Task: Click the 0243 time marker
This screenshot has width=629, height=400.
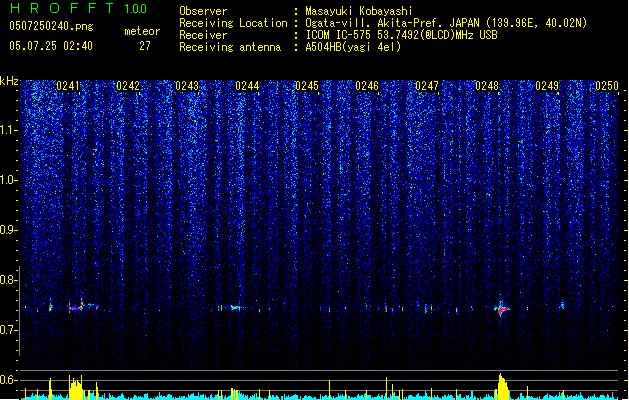Action: coord(187,86)
